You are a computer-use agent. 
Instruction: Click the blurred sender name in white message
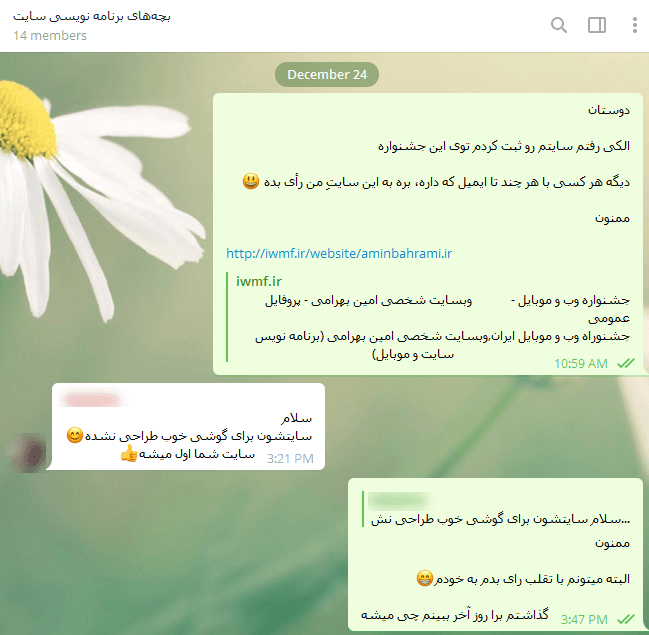point(92,400)
